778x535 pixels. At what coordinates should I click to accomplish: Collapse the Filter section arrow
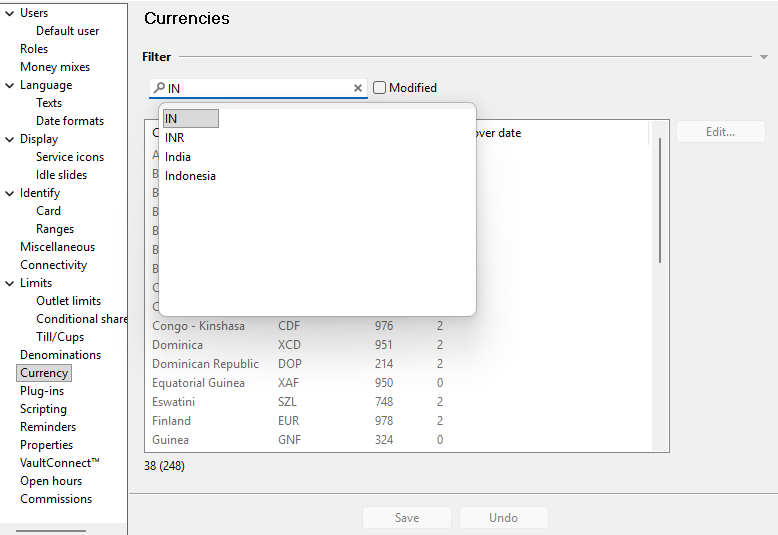[x=764, y=57]
